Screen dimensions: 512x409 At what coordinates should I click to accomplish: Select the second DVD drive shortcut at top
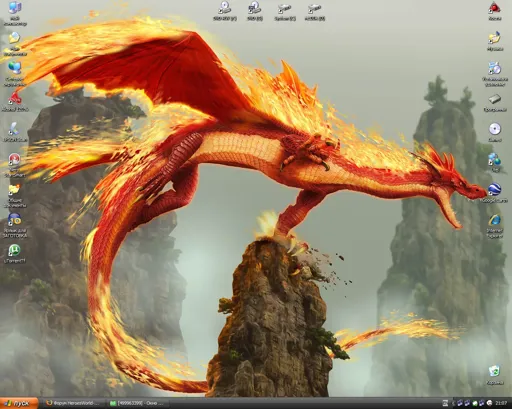point(255,11)
